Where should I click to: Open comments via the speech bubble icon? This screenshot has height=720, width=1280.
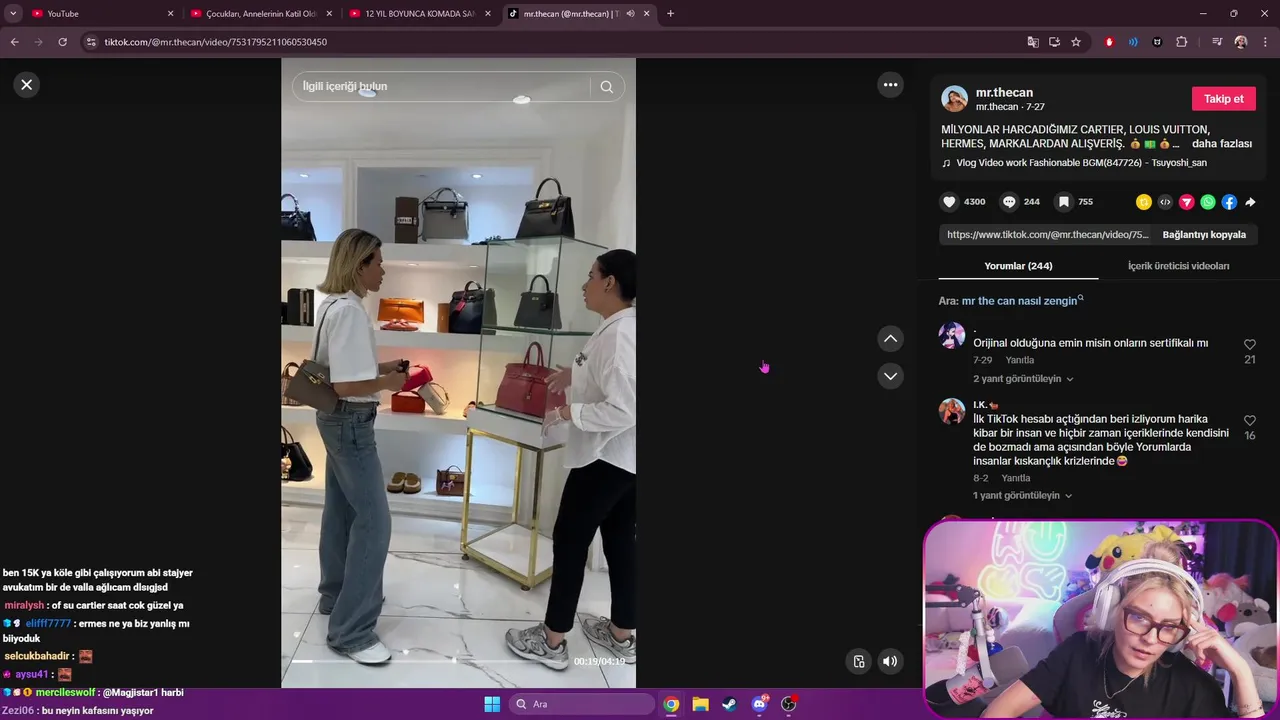pos(1009,202)
